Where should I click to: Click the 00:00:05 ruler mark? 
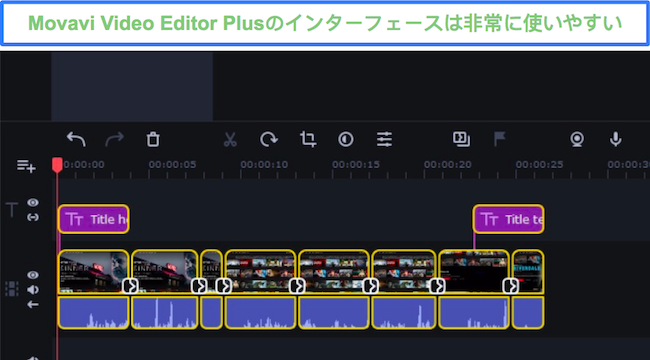tap(172, 165)
